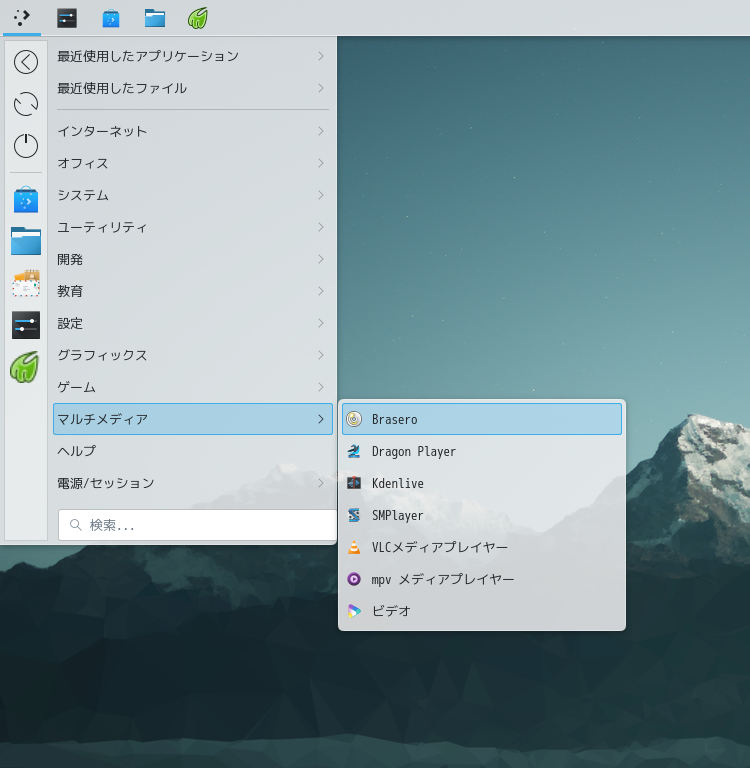Open the Discover shopping bag favorite in the sidebar
The width and height of the screenshot is (750, 768).
click(26, 200)
